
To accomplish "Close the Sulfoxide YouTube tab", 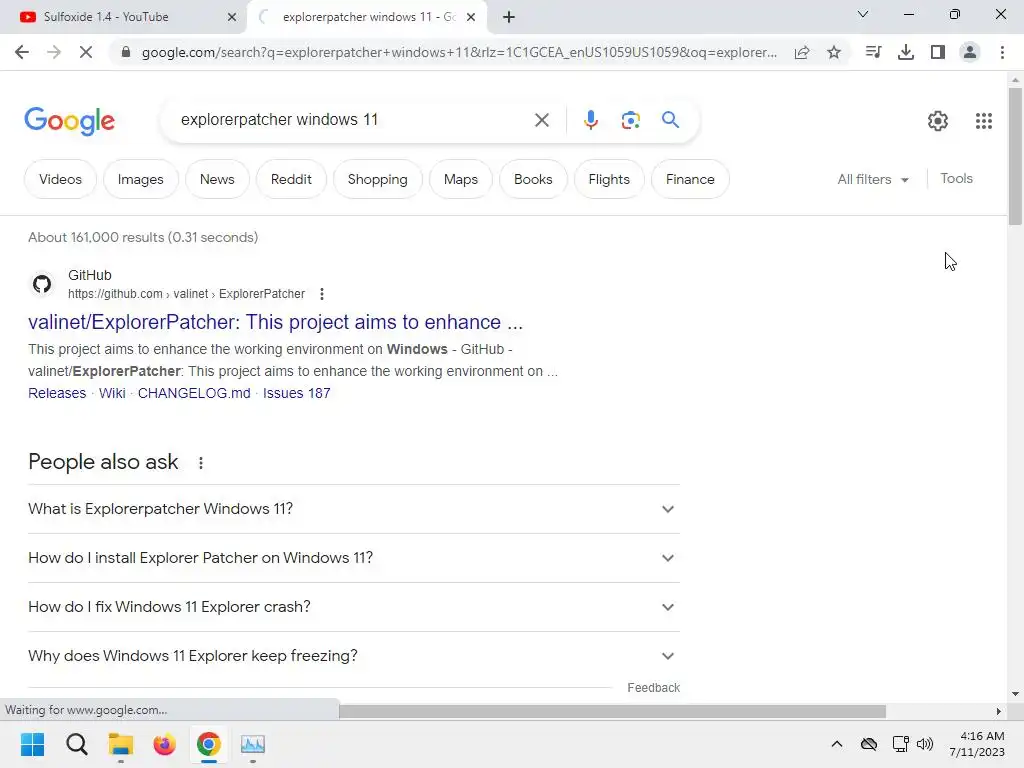I will point(232,17).
